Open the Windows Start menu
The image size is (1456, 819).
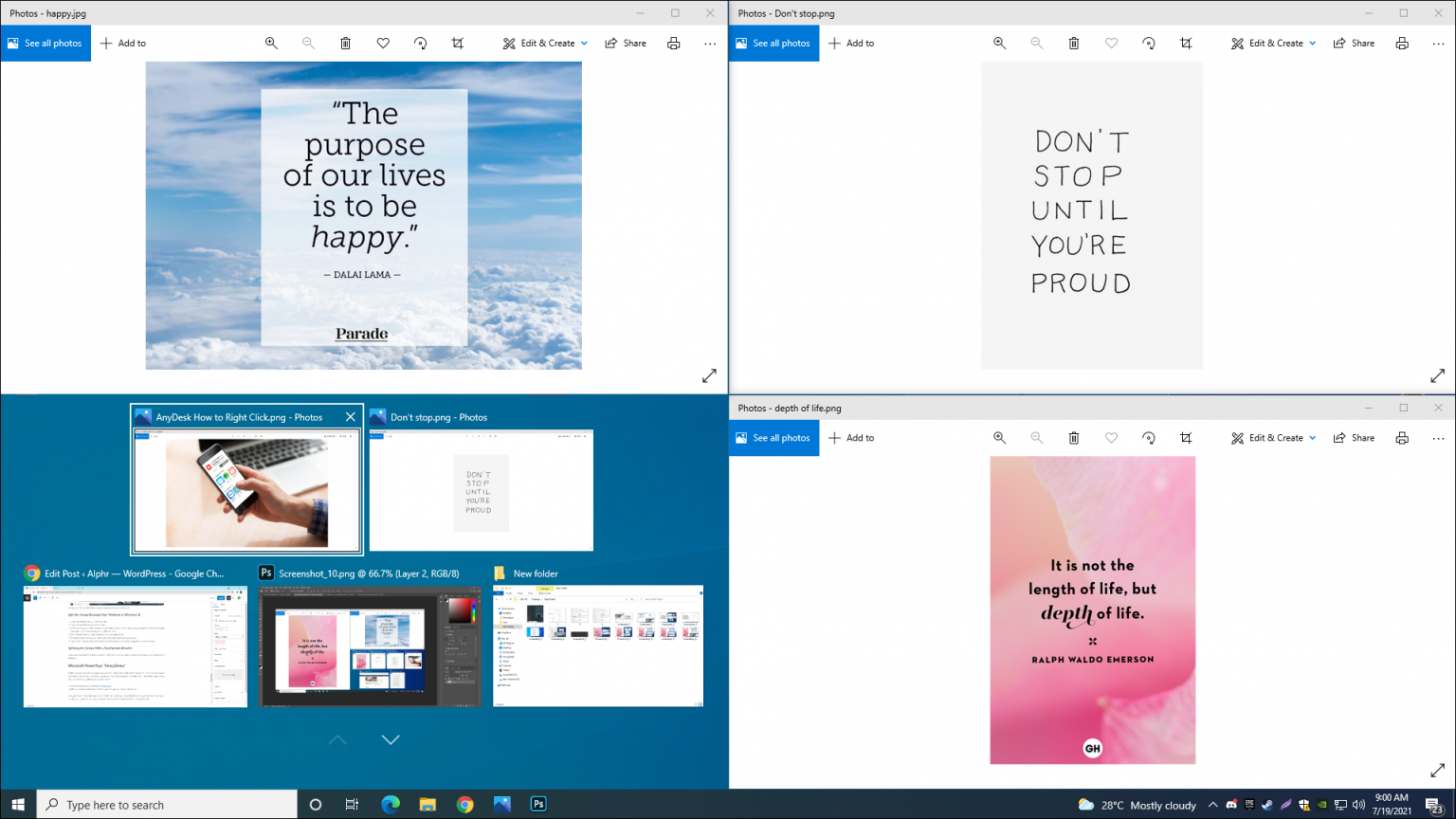18,804
